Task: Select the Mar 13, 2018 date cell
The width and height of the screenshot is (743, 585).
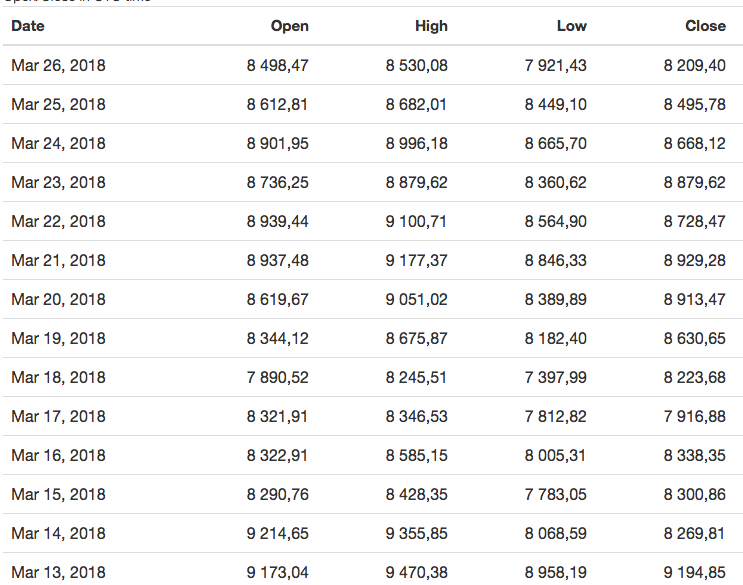Action: tap(58, 572)
